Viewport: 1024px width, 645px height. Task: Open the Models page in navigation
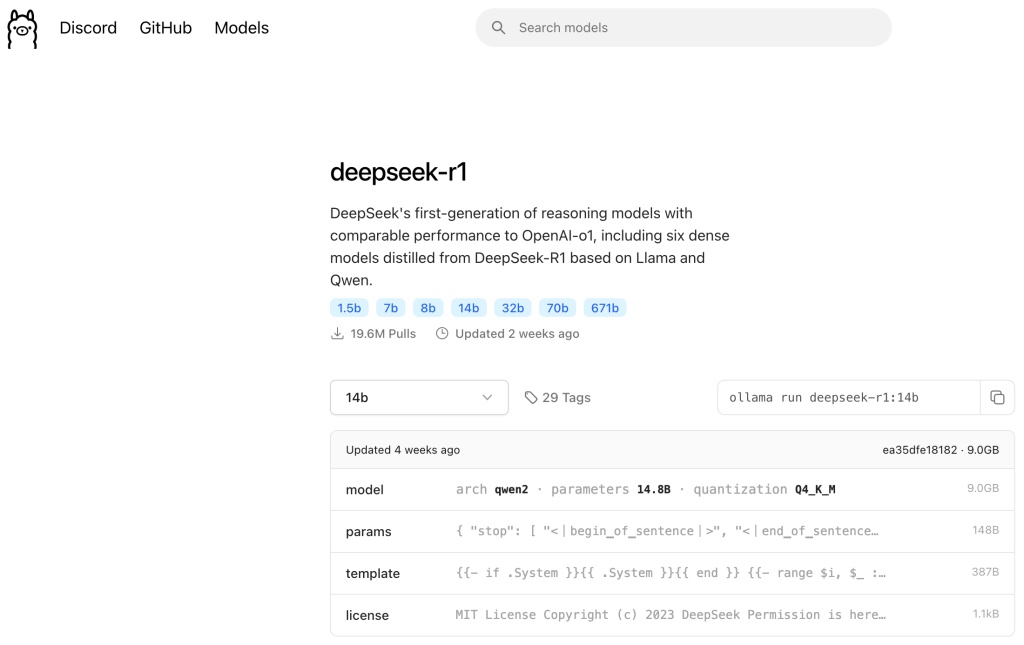tap(241, 28)
